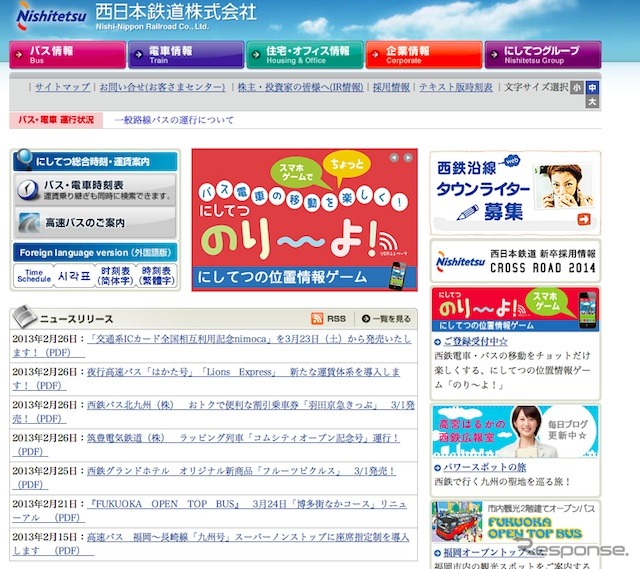This screenshot has width=640, height=569.
Task: Open the 时刻表 (简体字) button
Action: point(116,276)
